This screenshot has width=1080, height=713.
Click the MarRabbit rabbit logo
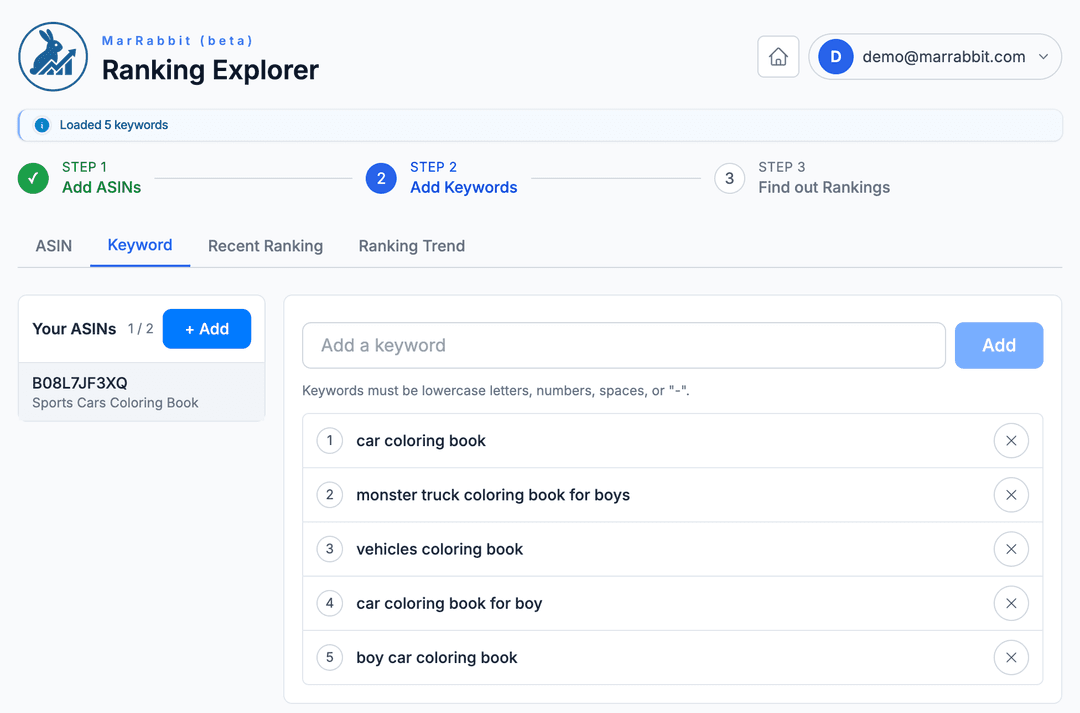click(x=53, y=57)
